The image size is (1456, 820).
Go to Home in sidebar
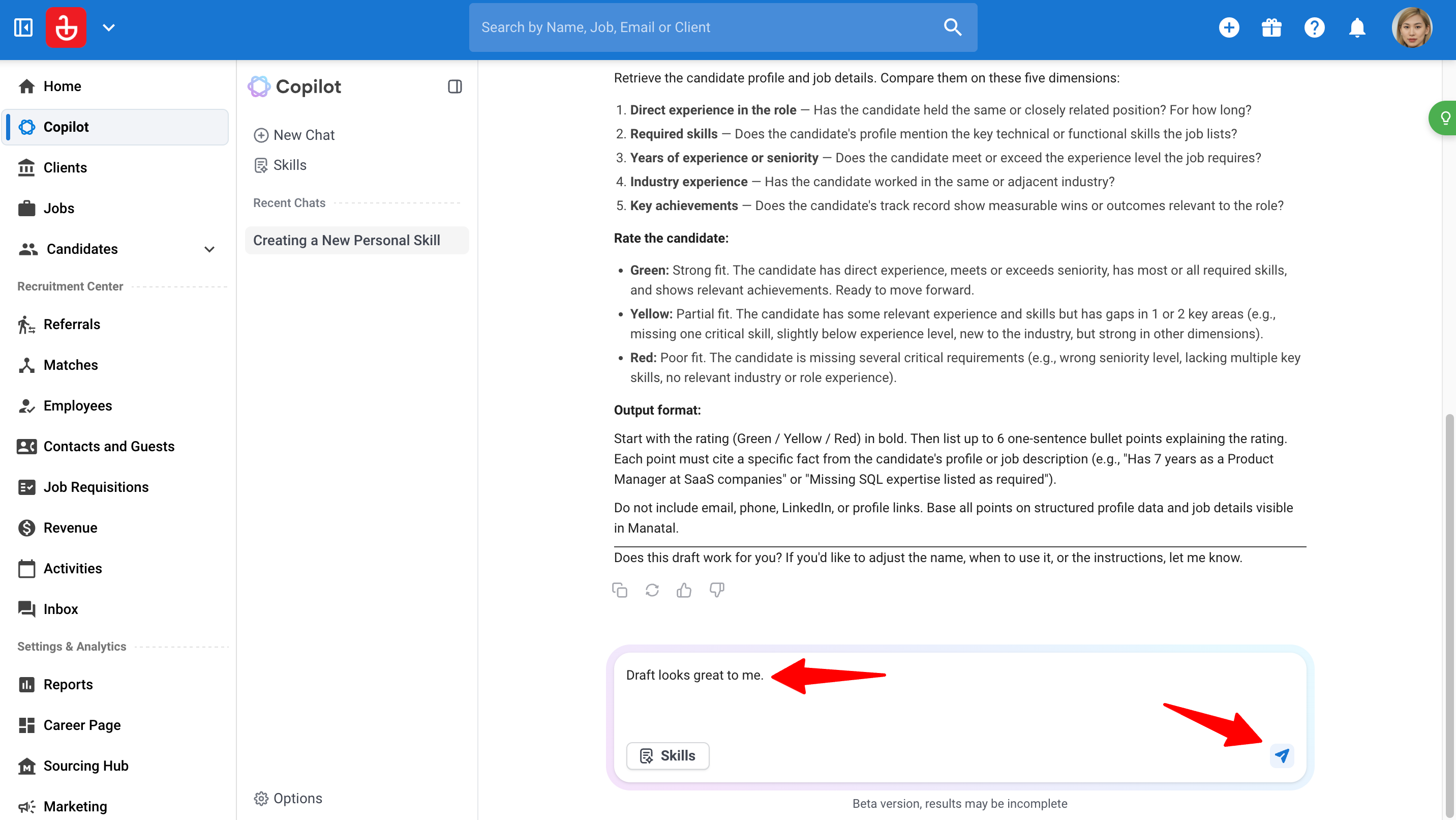pos(115,86)
